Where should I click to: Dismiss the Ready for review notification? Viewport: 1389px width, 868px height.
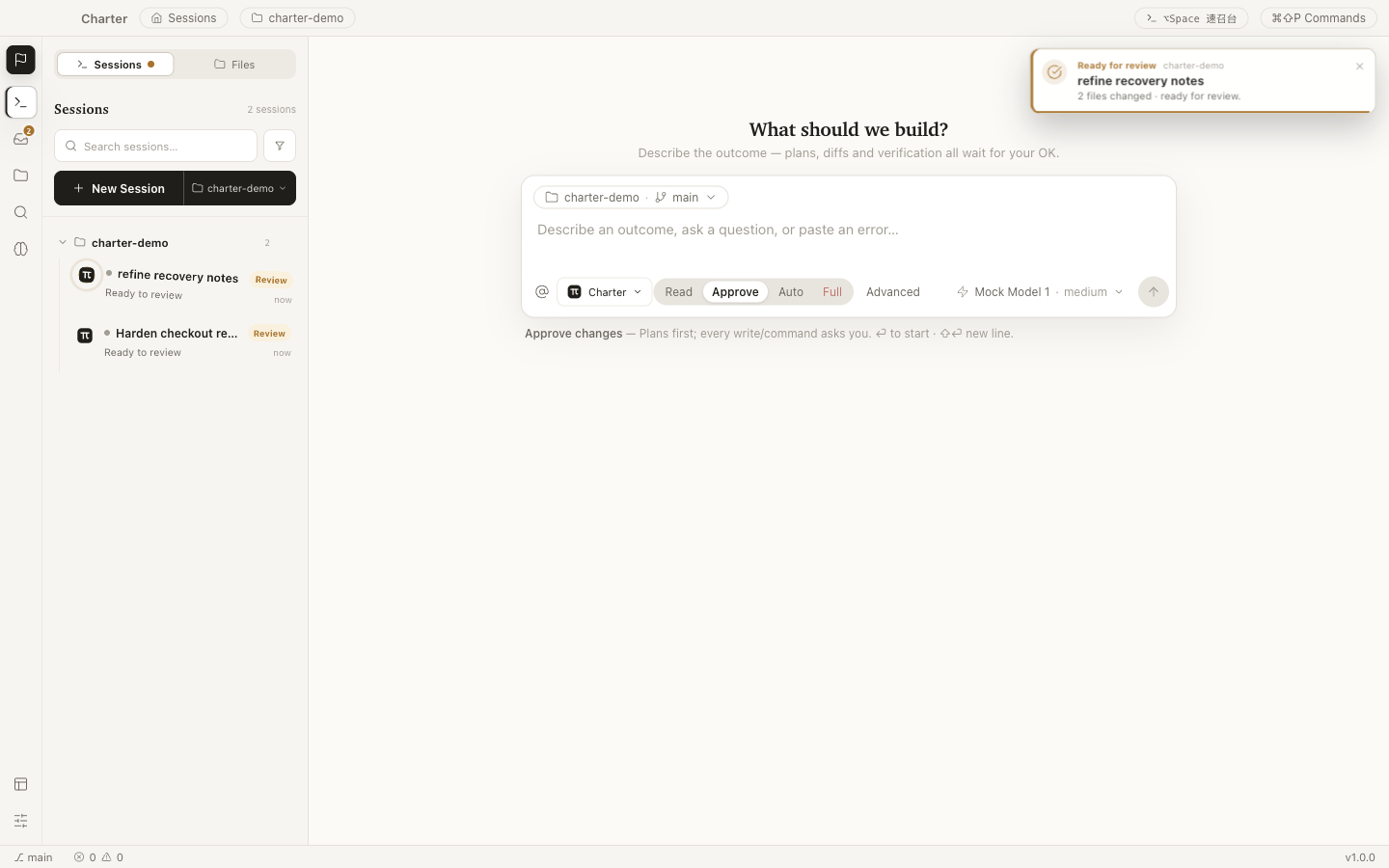[1360, 67]
